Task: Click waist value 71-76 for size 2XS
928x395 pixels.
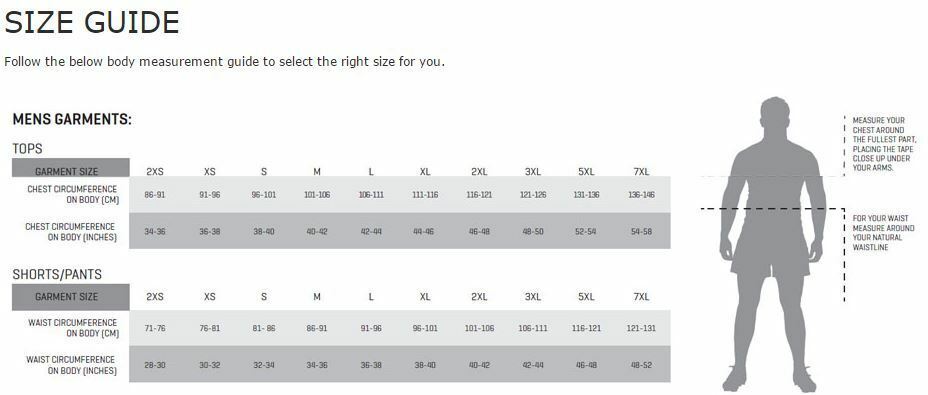Action: pyautogui.click(x=155, y=328)
